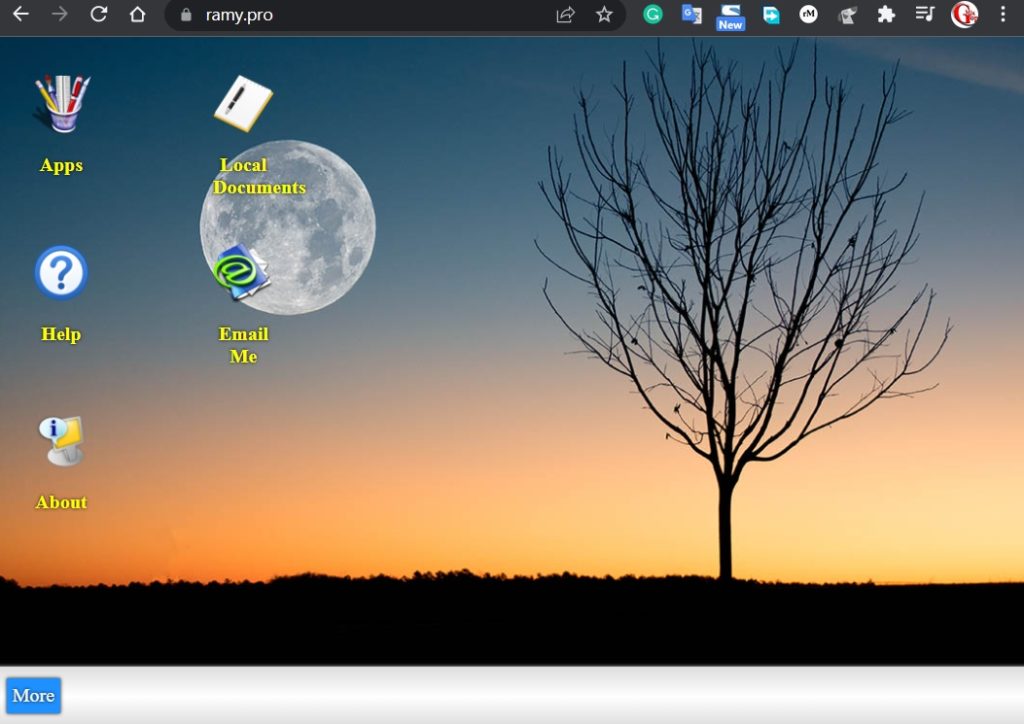Open the Grammarly extension icon
This screenshot has width=1024, height=724.
653,15
